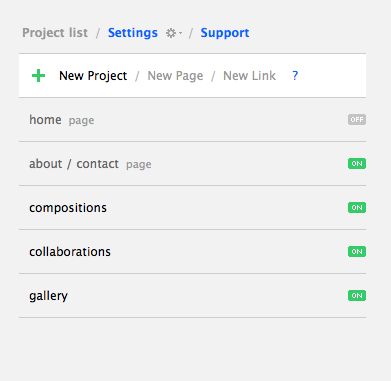Open the Support link

(225, 33)
